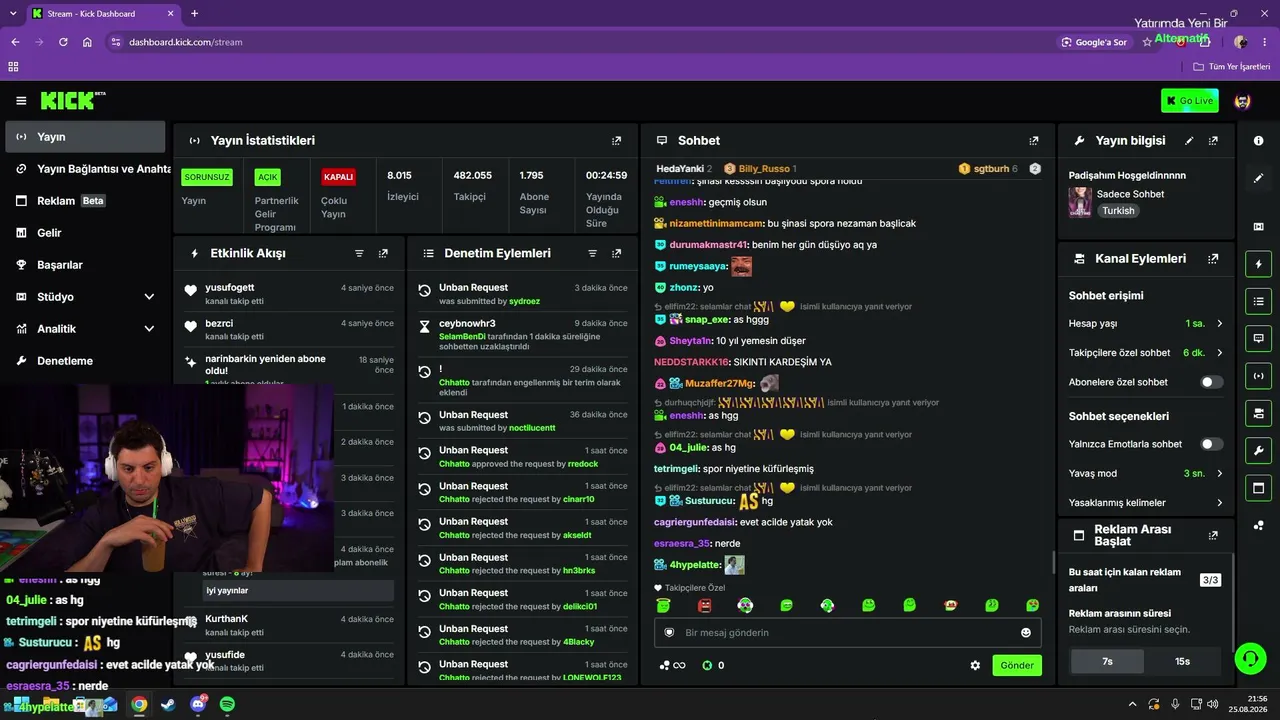This screenshot has width=1280, height=720.
Task: Bookmark this page with the star icon
Action: click(x=1147, y=42)
